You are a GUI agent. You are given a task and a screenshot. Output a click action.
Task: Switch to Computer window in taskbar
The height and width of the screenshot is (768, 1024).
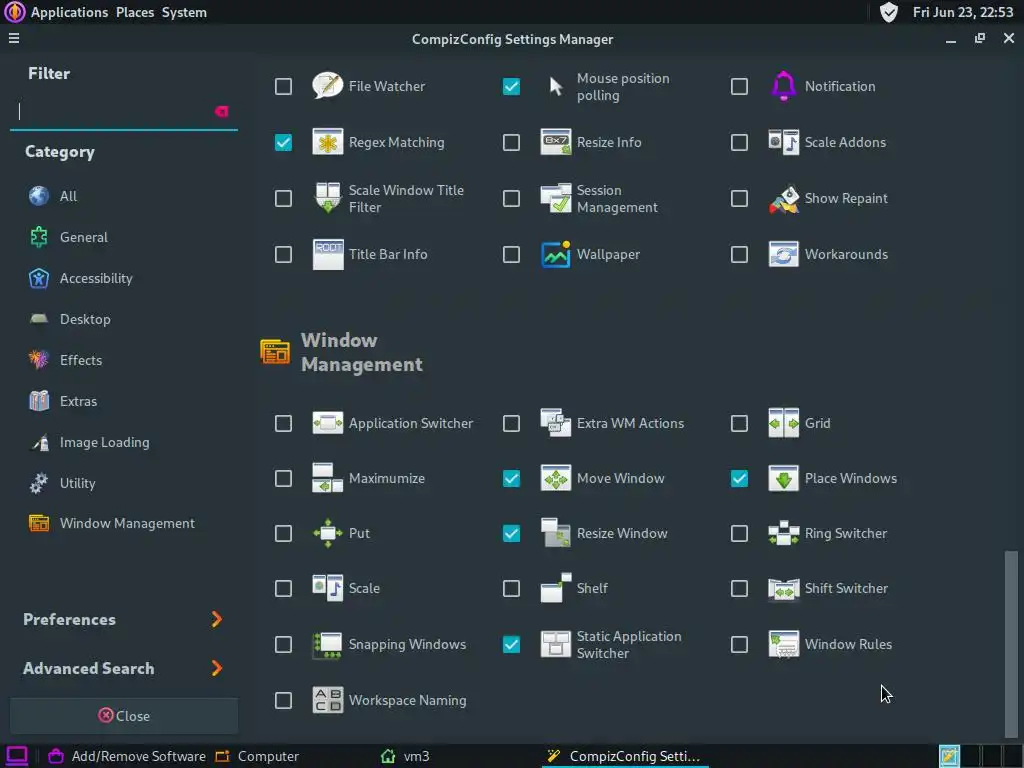tap(257, 756)
